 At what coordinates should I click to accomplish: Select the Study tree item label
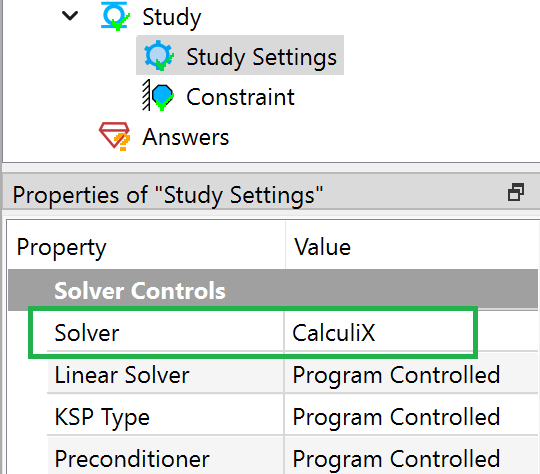pos(172,17)
